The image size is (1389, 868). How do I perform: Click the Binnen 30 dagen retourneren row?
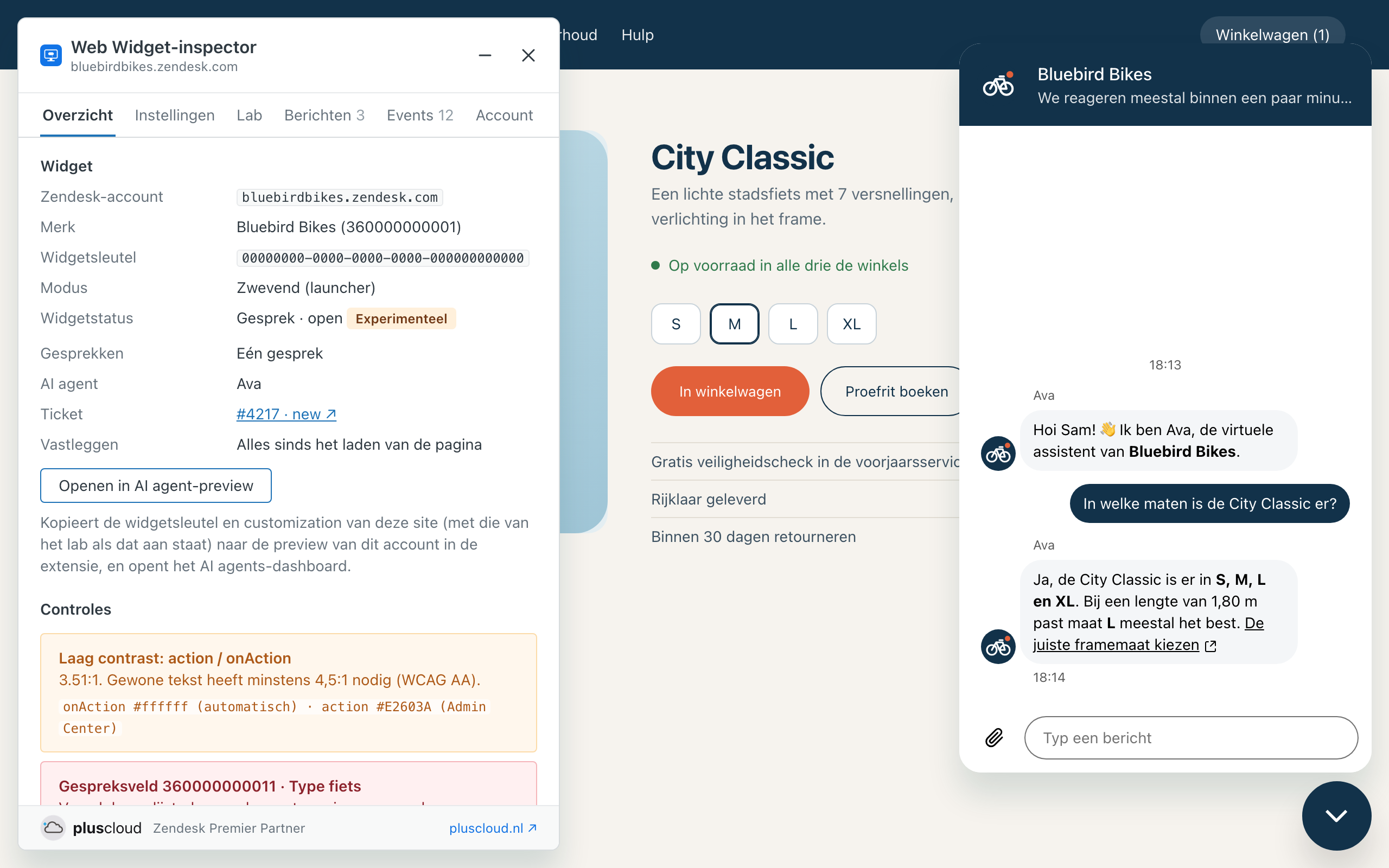pyautogui.click(x=805, y=536)
